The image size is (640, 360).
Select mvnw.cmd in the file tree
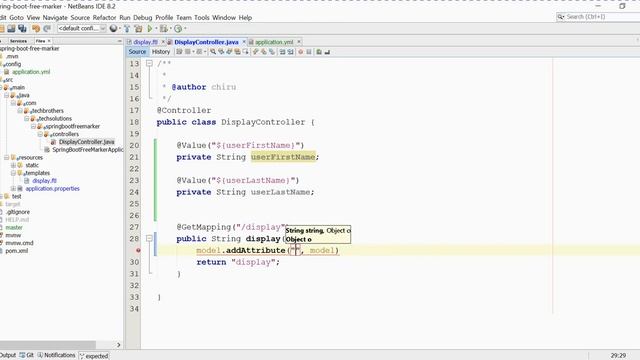19,243
